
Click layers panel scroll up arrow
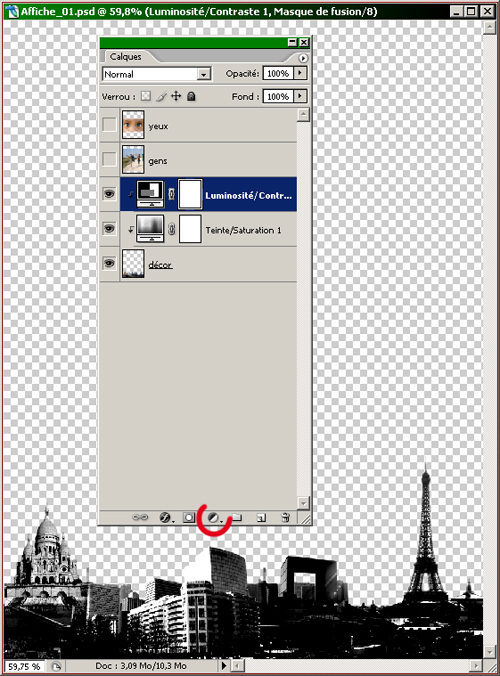click(303, 115)
